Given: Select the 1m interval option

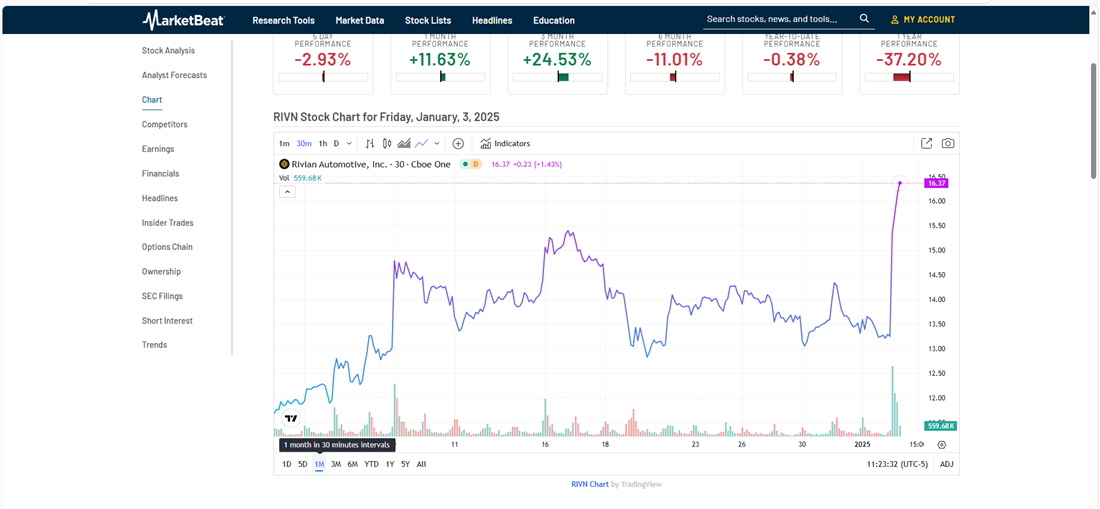Looking at the screenshot, I should pos(284,144).
